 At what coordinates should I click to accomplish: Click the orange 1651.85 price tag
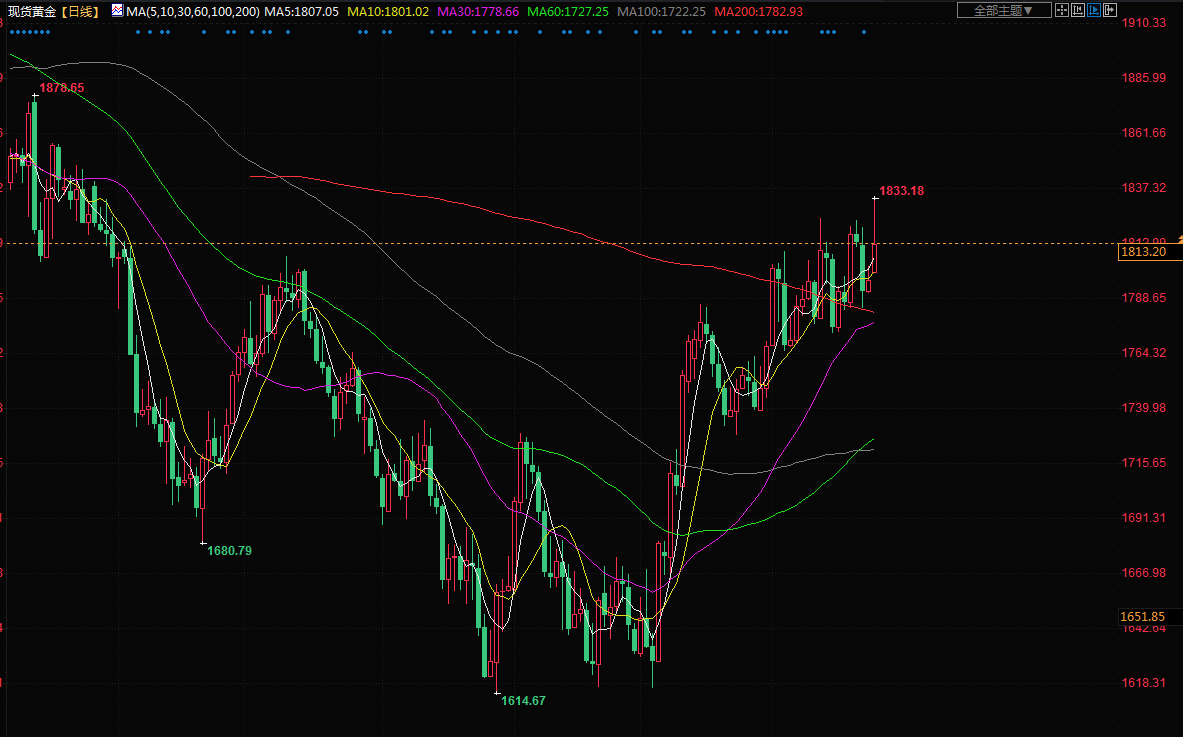pyautogui.click(x=1143, y=616)
